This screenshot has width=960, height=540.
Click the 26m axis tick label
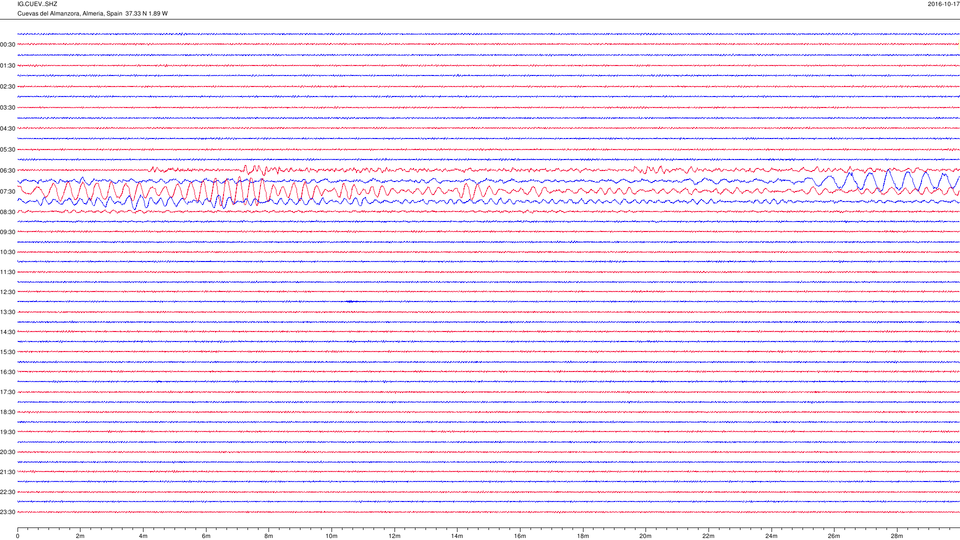pyautogui.click(x=834, y=536)
